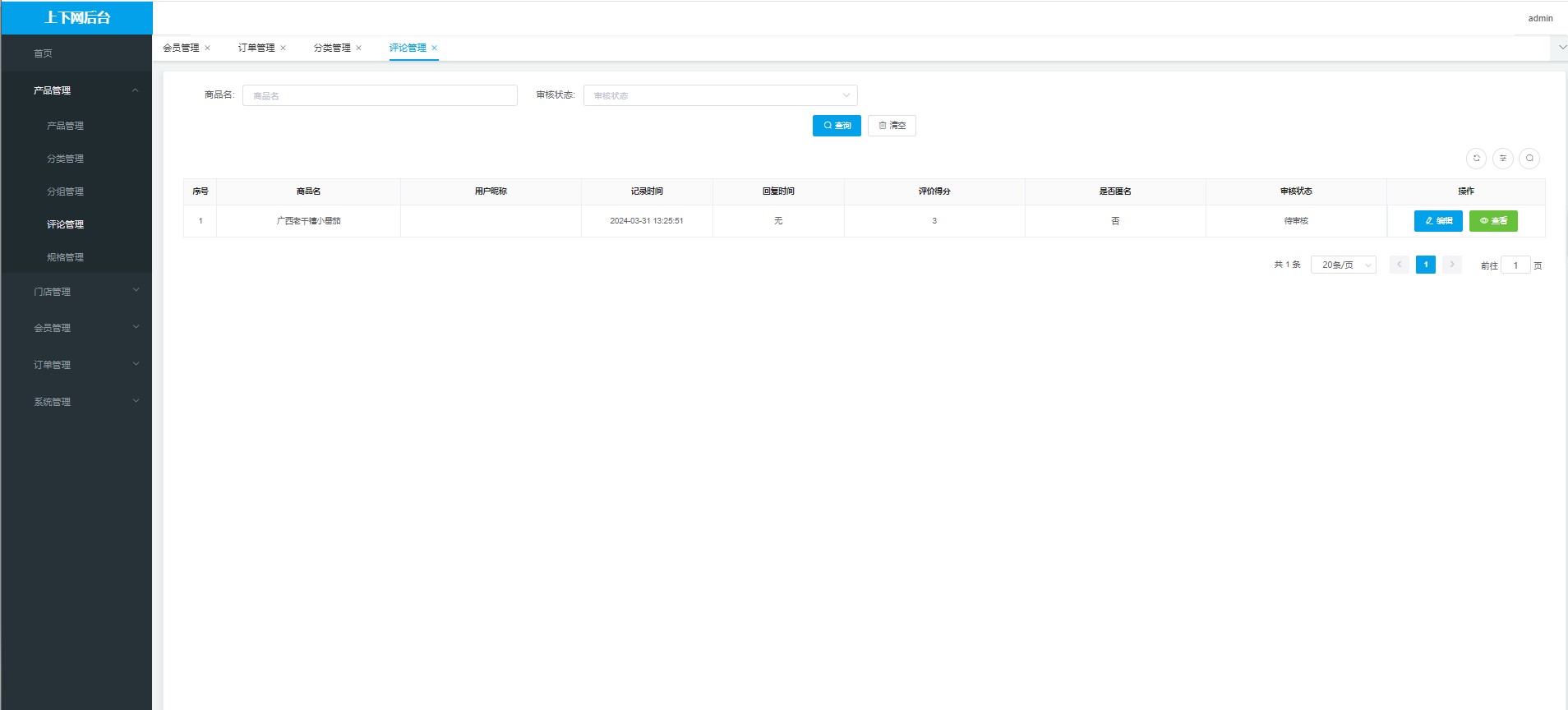Click the 是否匿名 column header

coord(1115,191)
